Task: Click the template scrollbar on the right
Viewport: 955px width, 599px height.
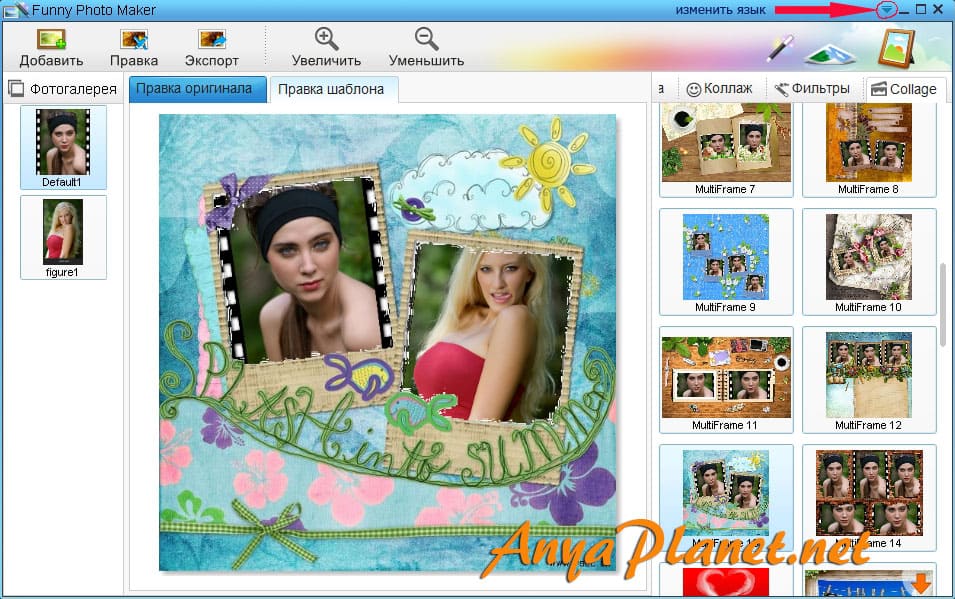Action: 943,304
